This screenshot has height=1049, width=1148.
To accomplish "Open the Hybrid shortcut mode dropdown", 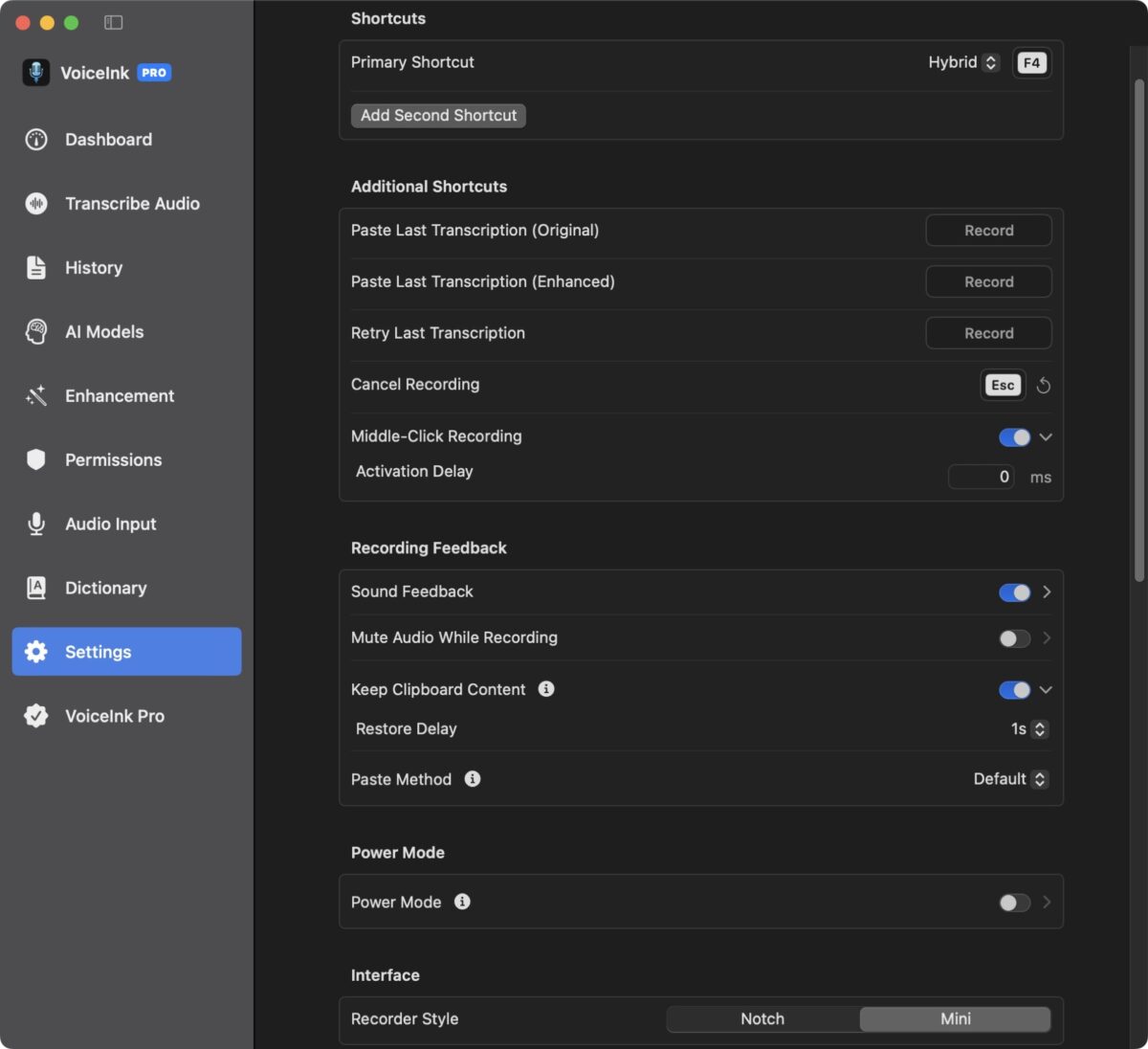I will click(963, 62).
